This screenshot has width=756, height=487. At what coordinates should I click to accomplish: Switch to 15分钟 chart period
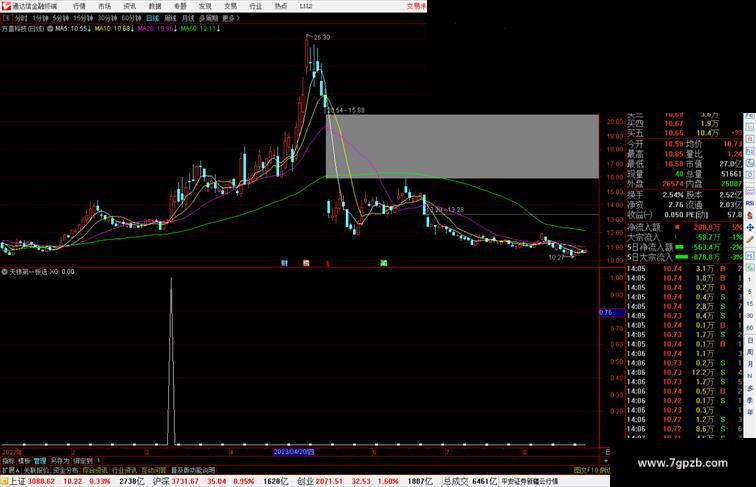tap(83, 18)
